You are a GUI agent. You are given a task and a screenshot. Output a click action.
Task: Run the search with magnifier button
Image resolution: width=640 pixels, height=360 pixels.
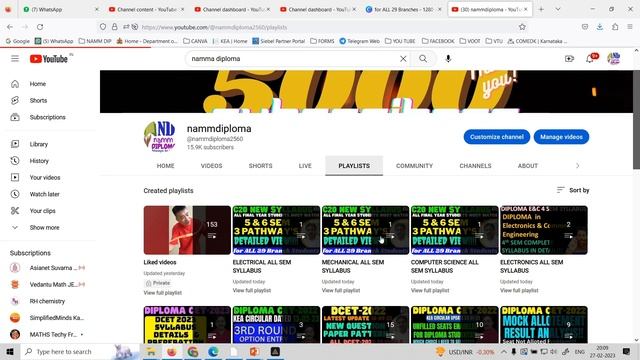(x=423, y=59)
